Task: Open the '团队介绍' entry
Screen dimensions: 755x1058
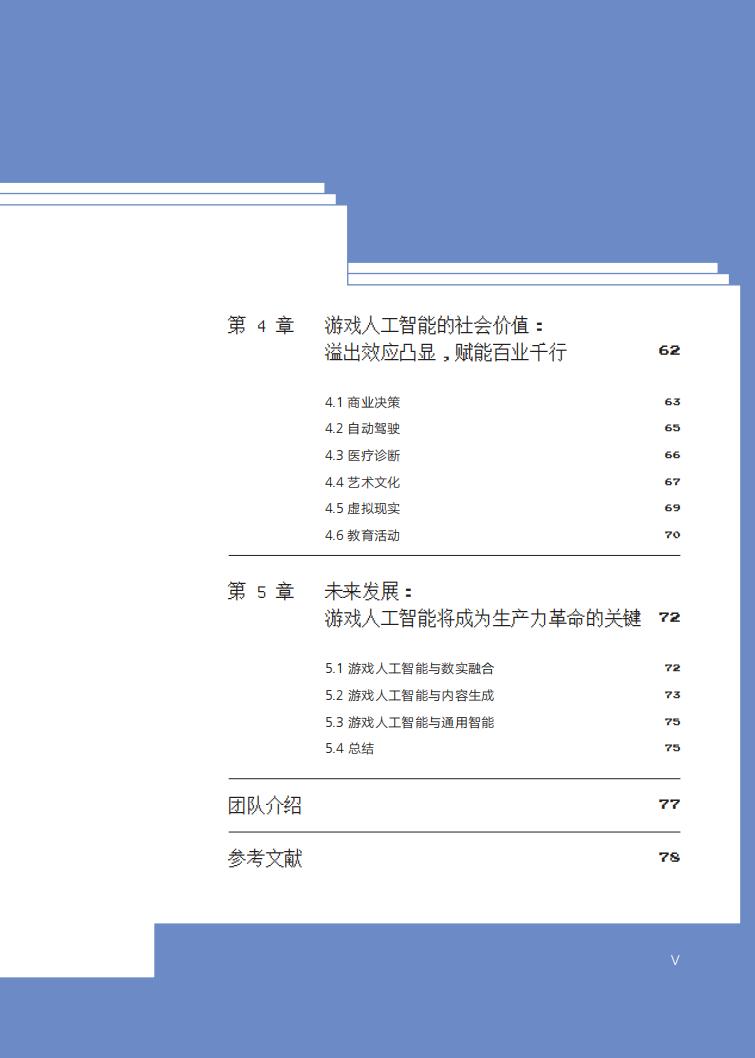Action: [264, 805]
